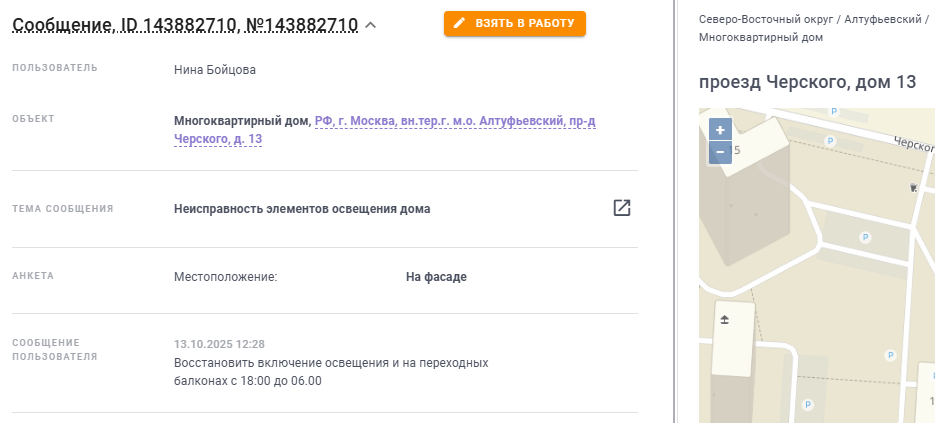Zoom in on the map

coord(720,130)
